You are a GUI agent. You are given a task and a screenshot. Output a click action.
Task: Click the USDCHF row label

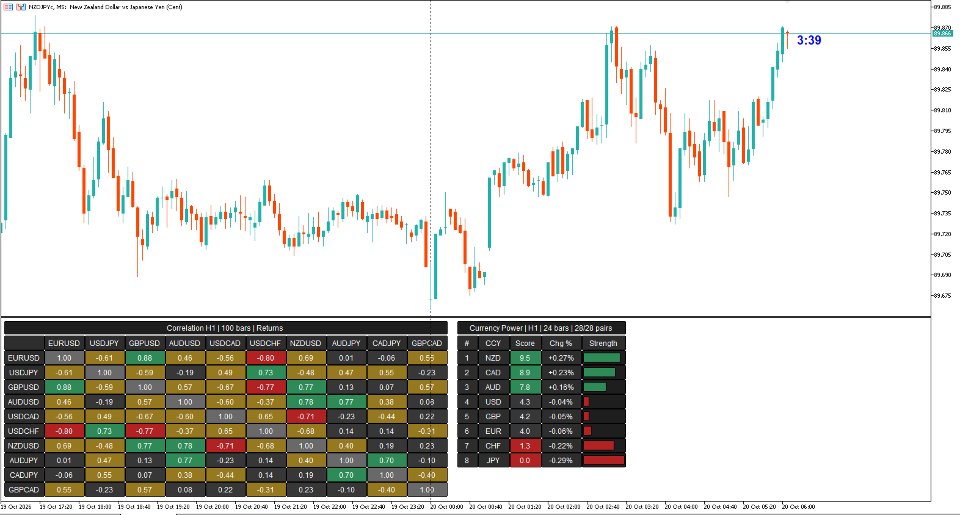24,431
